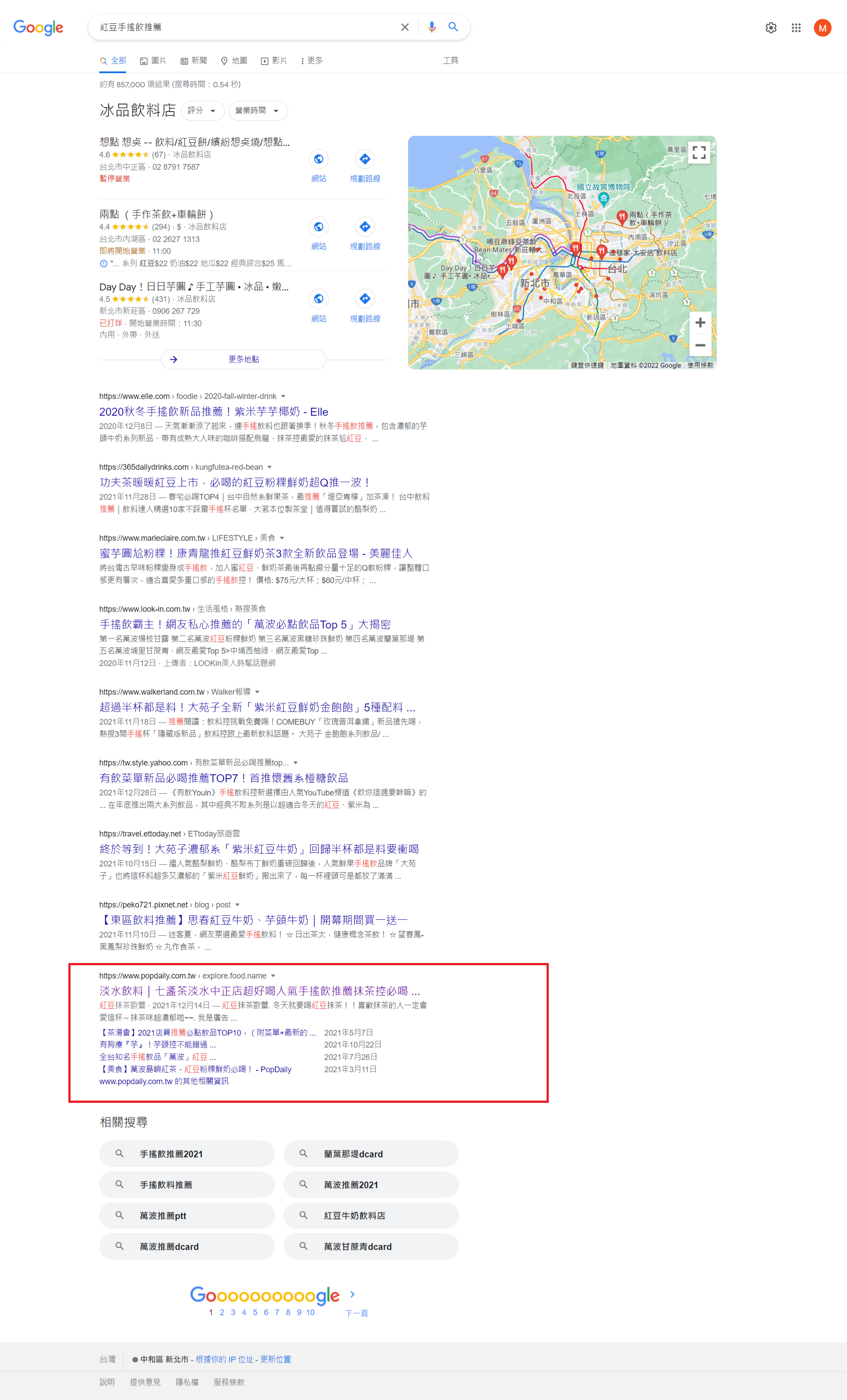This screenshot has width=847, height=1400.
Task: Clear the search query with X icon
Action: pyautogui.click(x=405, y=27)
